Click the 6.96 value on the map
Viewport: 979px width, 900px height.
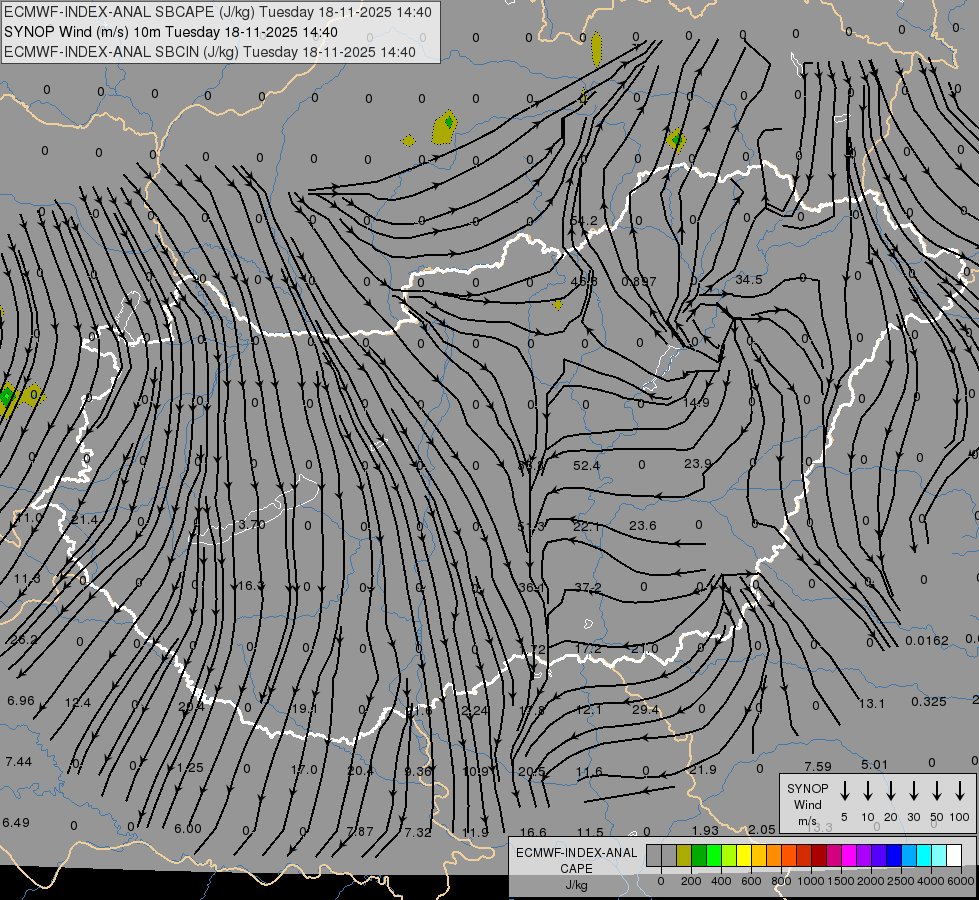coord(21,701)
